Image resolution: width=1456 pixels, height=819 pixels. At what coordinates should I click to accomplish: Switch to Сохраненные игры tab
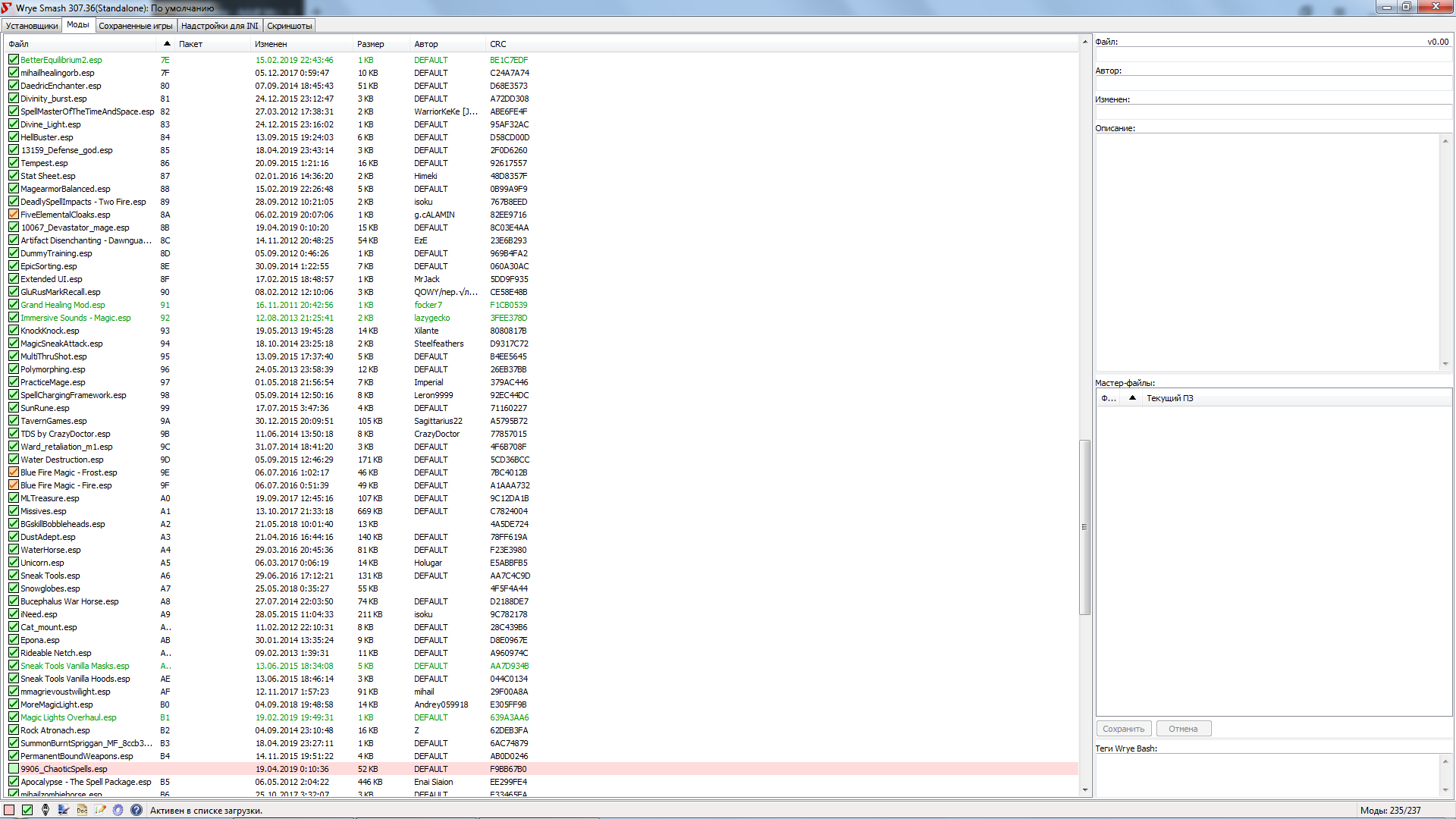136,26
